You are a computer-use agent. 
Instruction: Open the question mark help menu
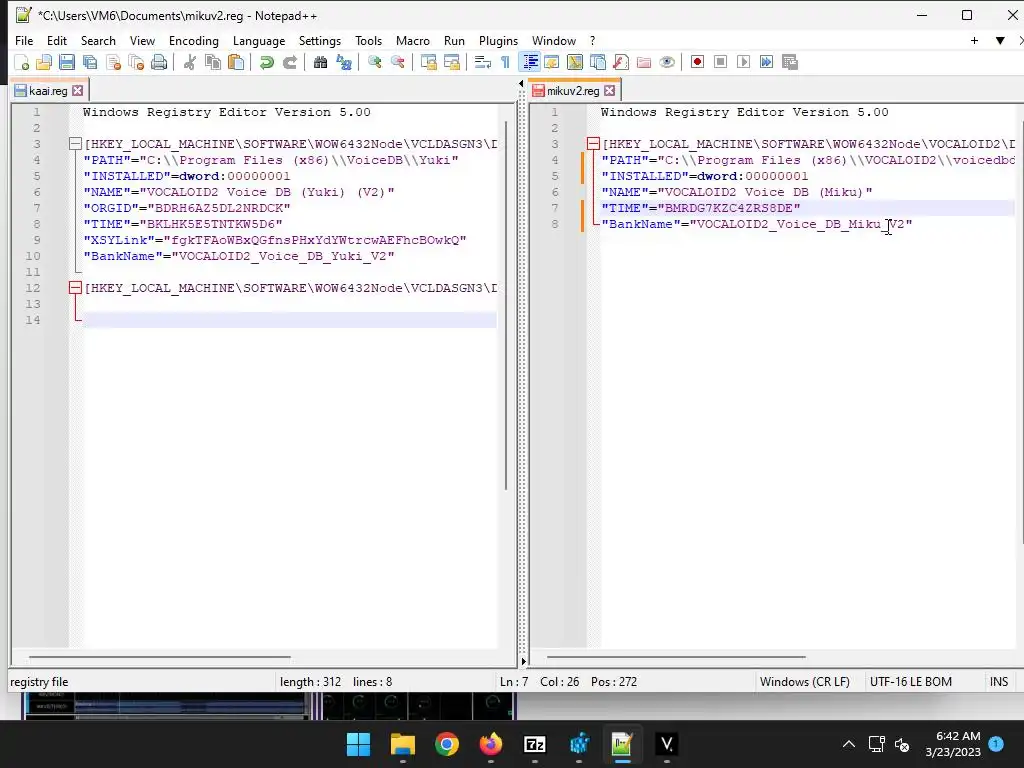coord(592,40)
